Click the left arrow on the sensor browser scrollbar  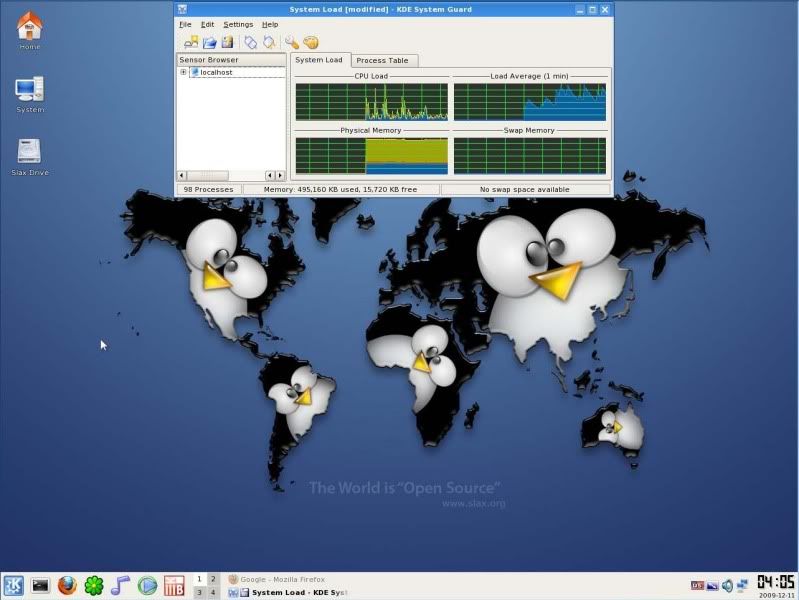(x=182, y=175)
